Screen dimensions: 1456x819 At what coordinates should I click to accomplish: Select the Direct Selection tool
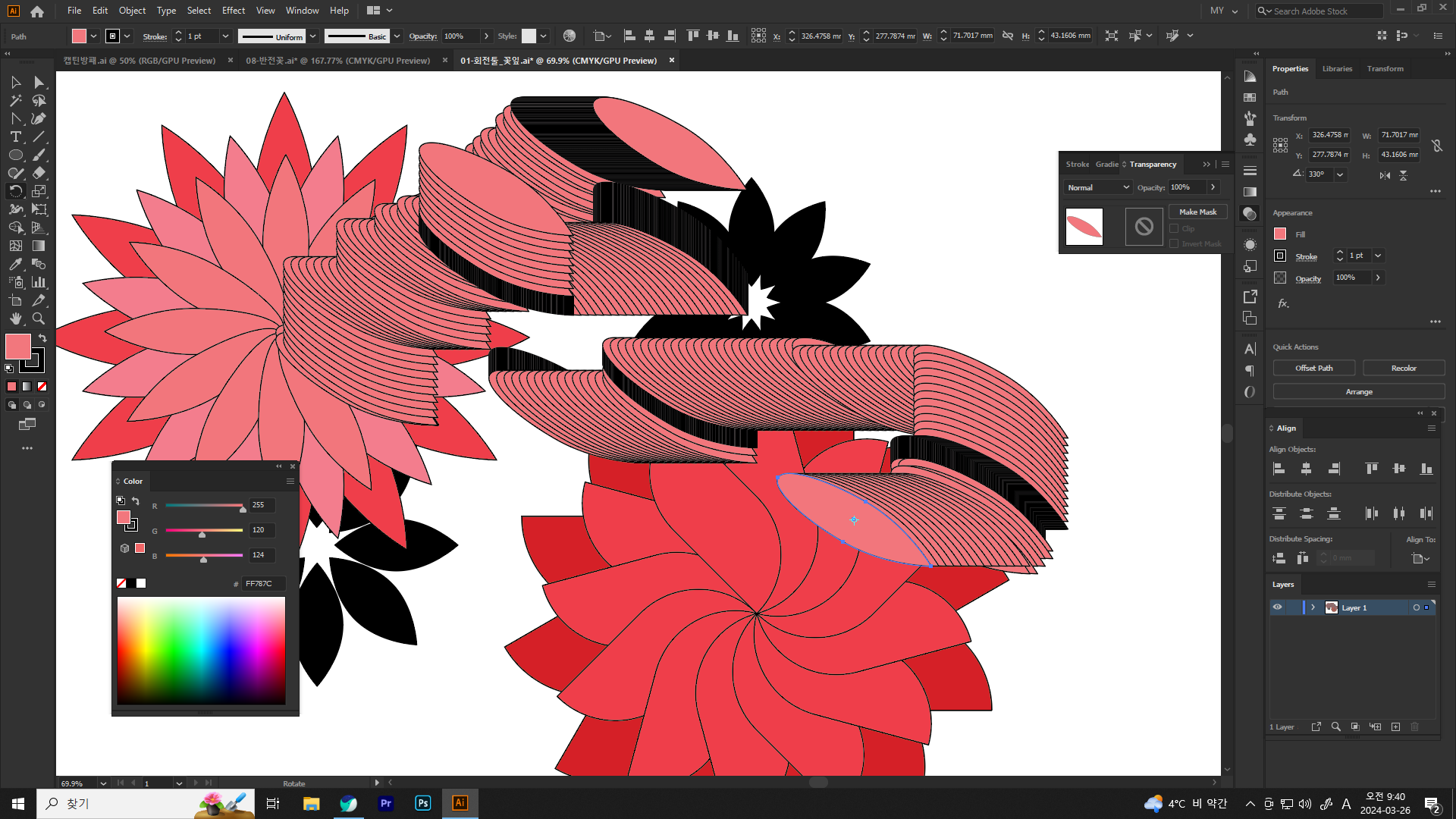(39, 82)
